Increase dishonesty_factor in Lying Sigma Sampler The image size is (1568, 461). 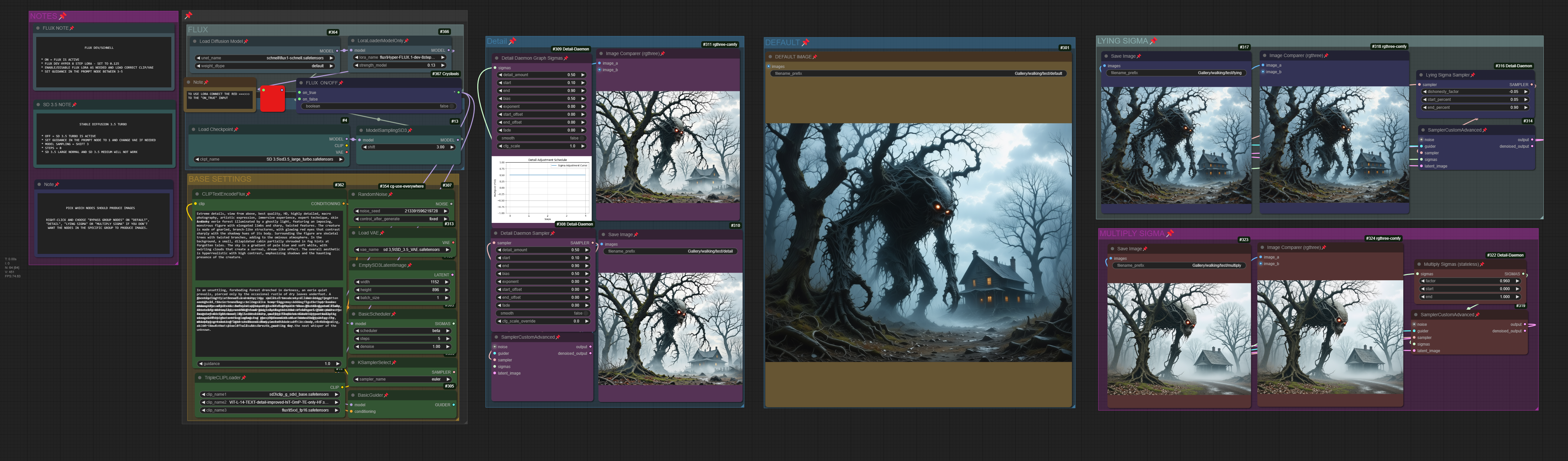[x=1526, y=92]
